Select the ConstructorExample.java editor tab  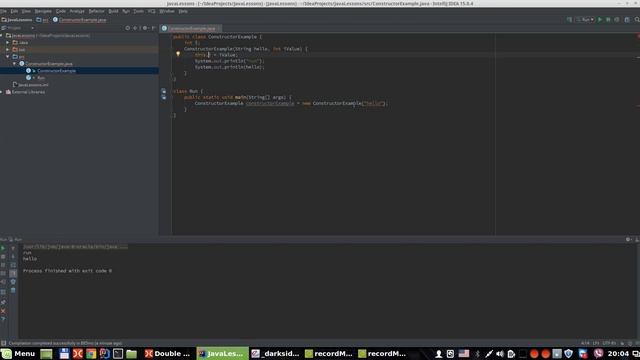pos(191,28)
